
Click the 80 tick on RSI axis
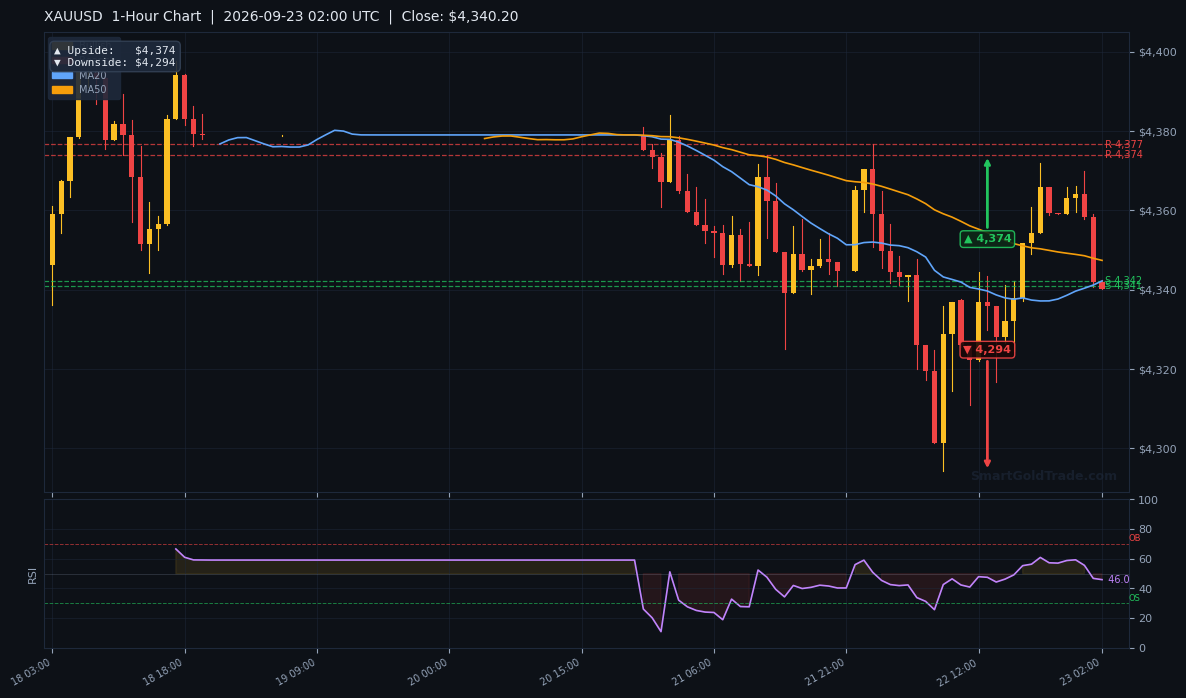tap(1145, 530)
